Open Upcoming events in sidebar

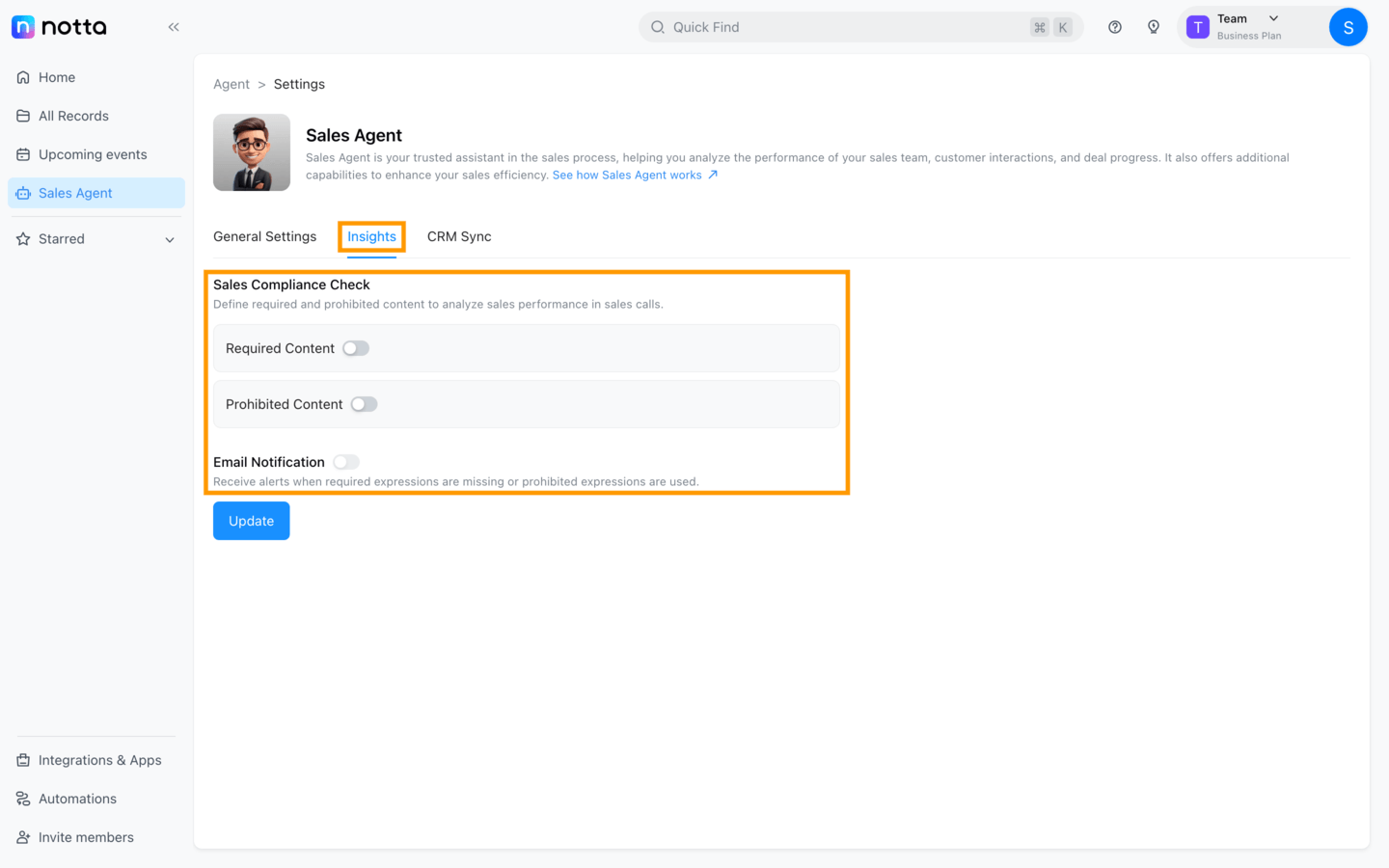pos(96,154)
